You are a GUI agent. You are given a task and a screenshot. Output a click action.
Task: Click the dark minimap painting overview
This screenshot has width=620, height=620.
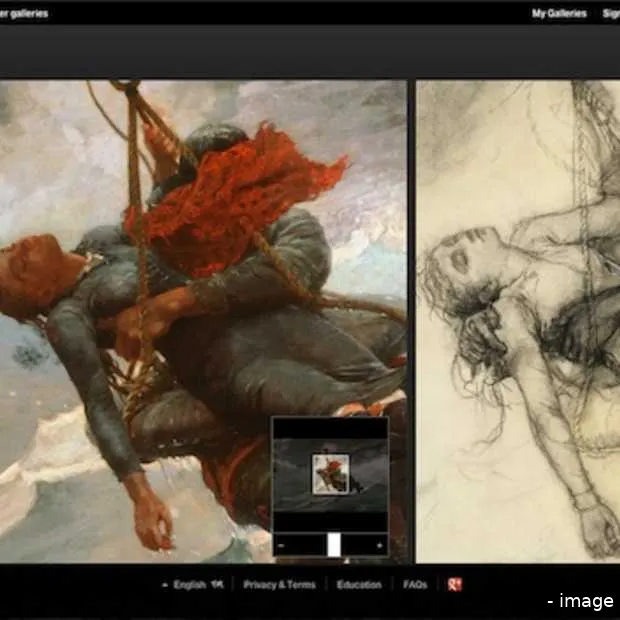(x=331, y=475)
